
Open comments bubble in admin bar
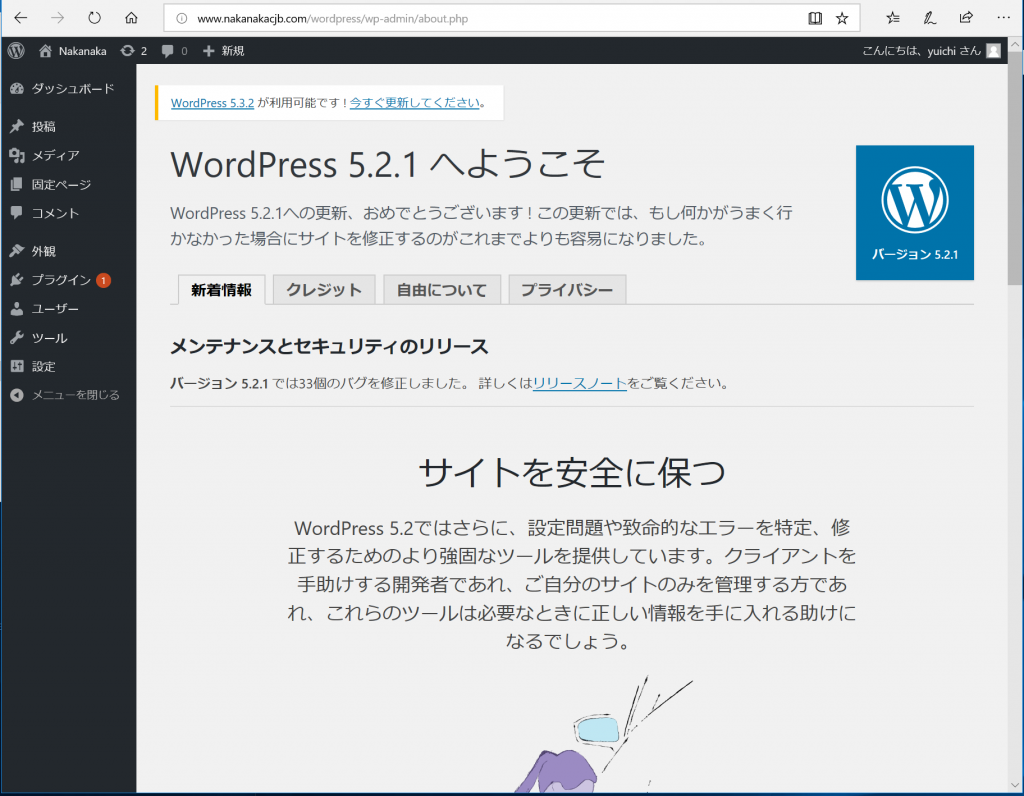[x=174, y=51]
